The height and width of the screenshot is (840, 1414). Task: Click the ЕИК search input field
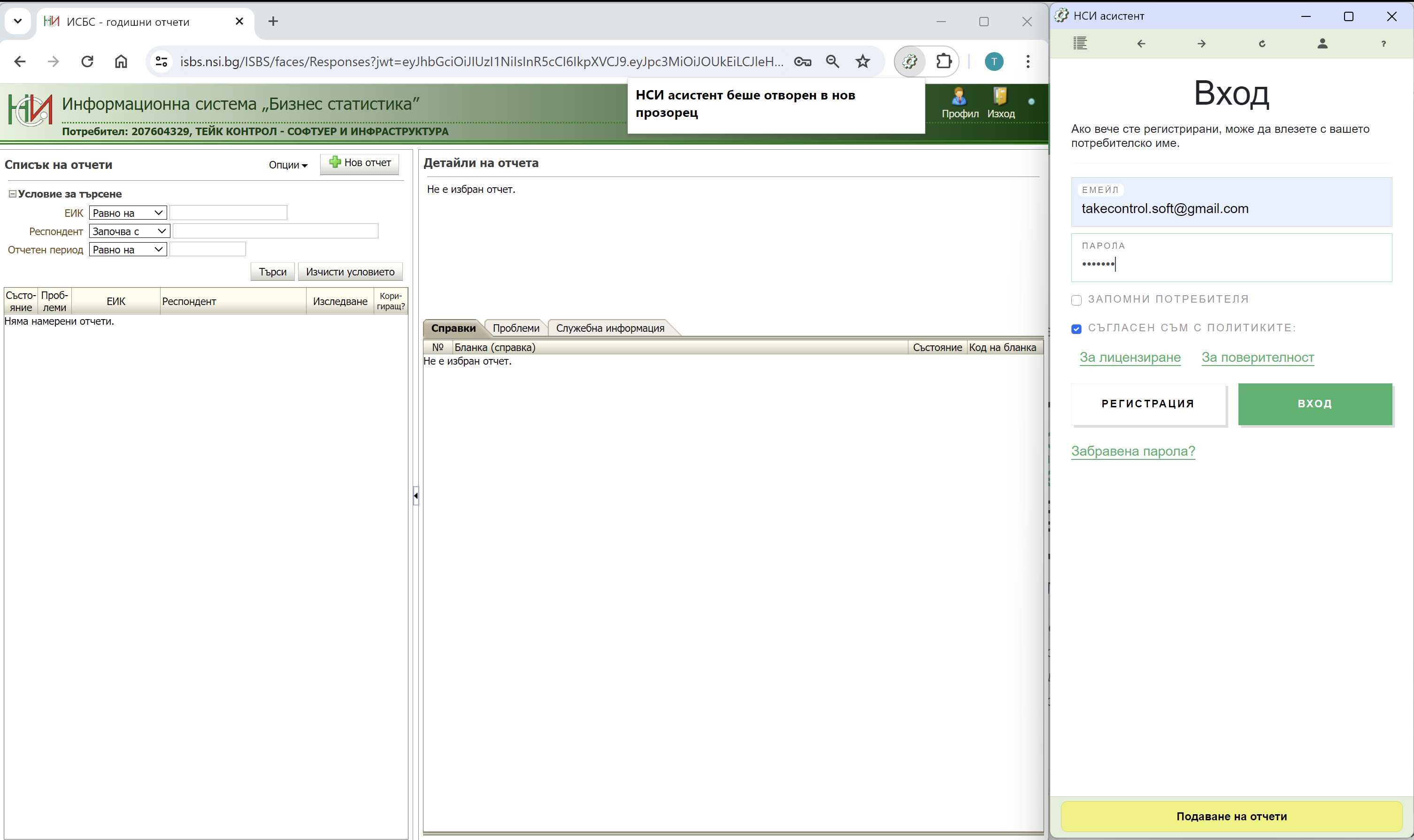click(x=228, y=213)
